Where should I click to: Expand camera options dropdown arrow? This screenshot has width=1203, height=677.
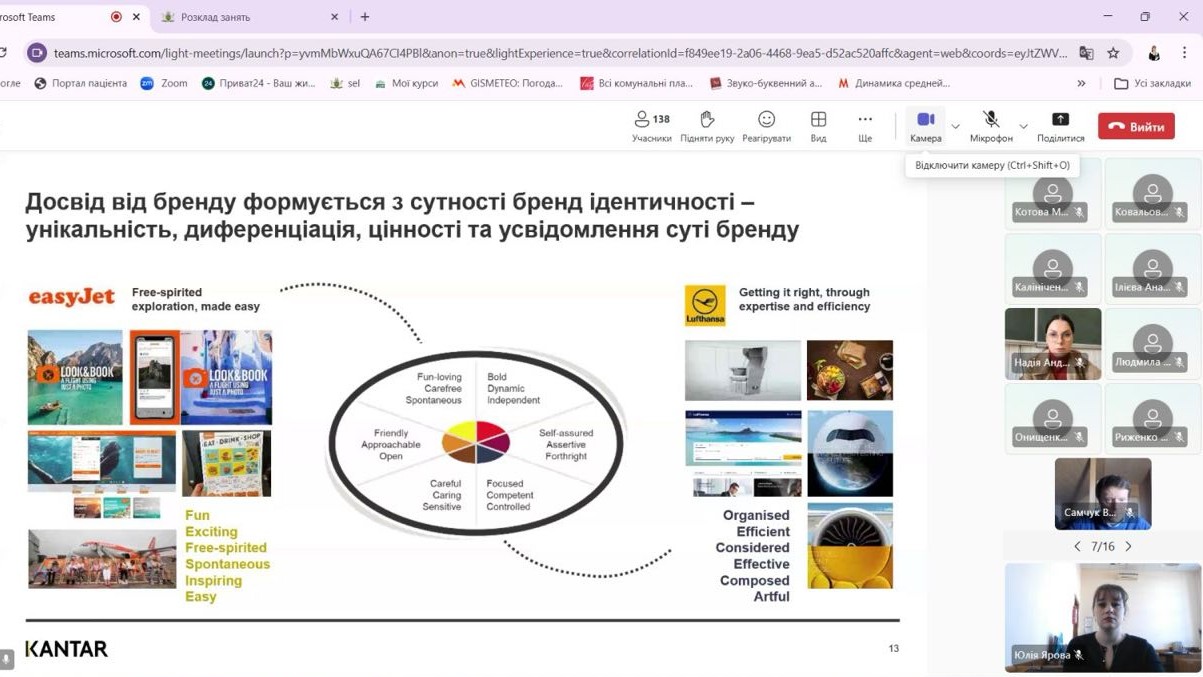click(955, 127)
